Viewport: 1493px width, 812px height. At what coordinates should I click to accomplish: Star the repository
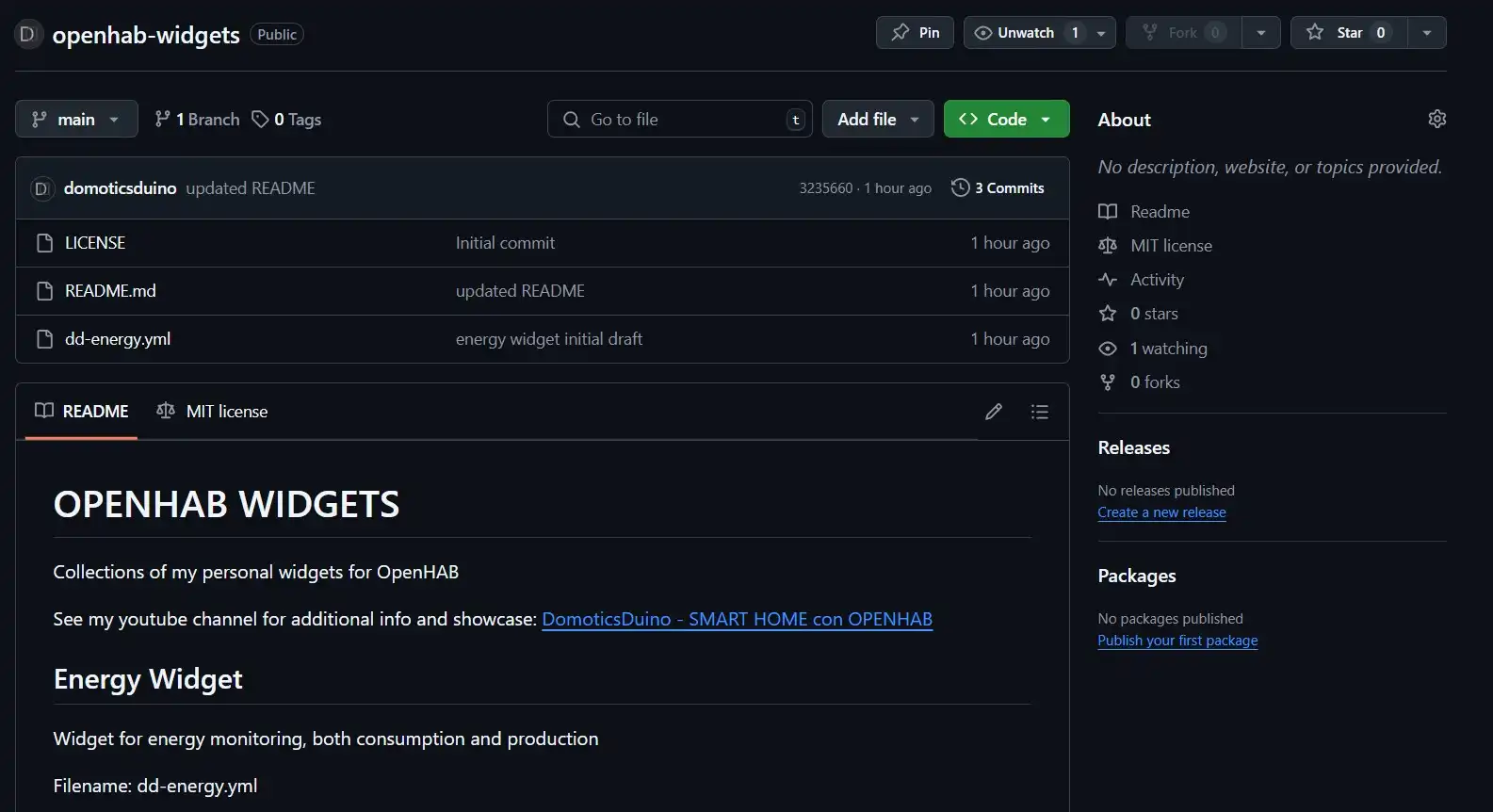click(x=1349, y=33)
